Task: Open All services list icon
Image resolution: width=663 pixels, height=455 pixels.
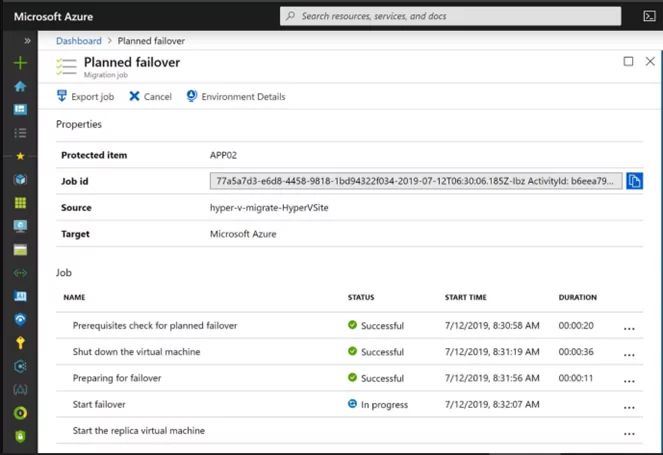Action: pos(20,133)
